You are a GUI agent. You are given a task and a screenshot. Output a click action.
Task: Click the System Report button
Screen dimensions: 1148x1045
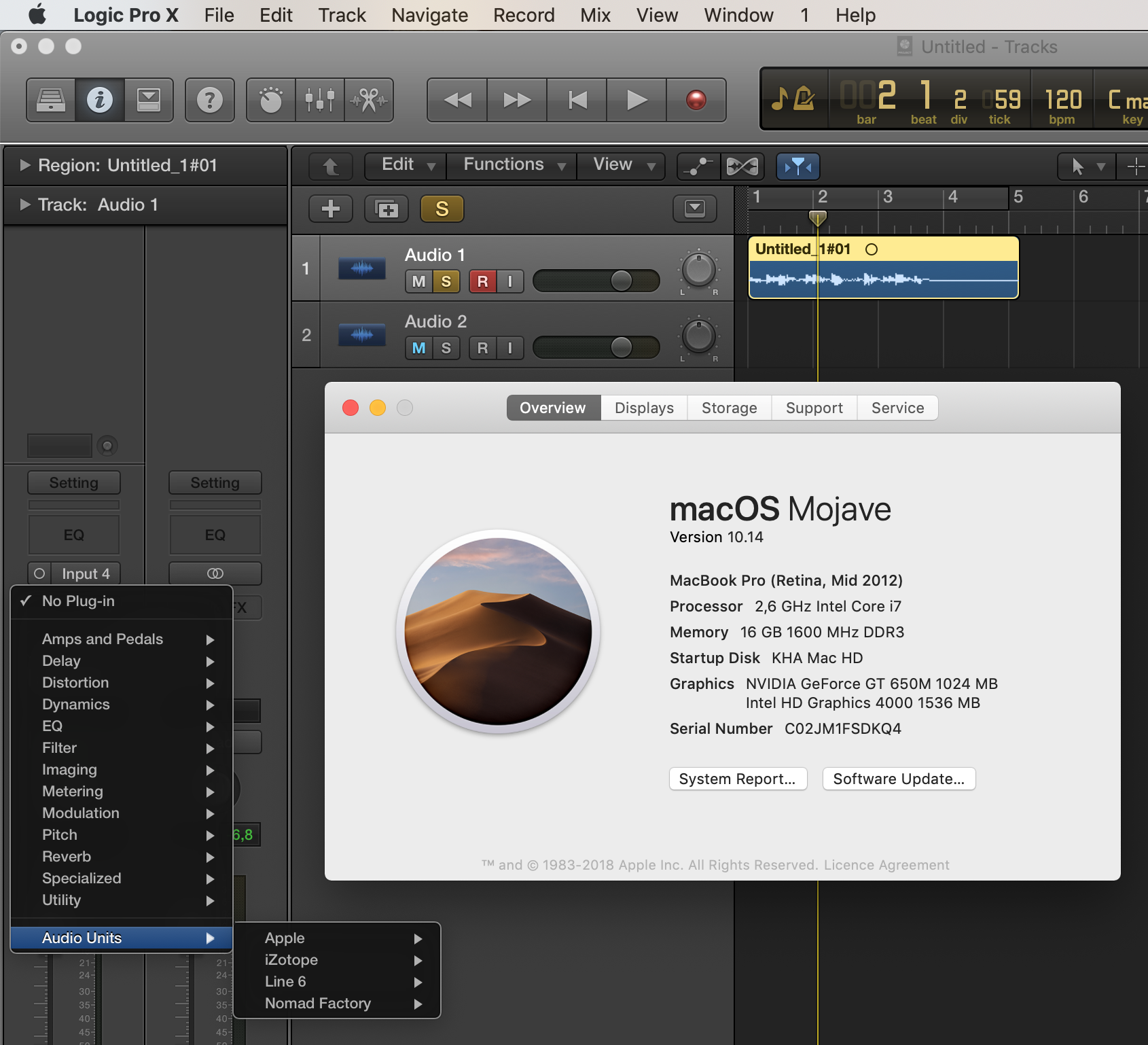(x=737, y=779)
